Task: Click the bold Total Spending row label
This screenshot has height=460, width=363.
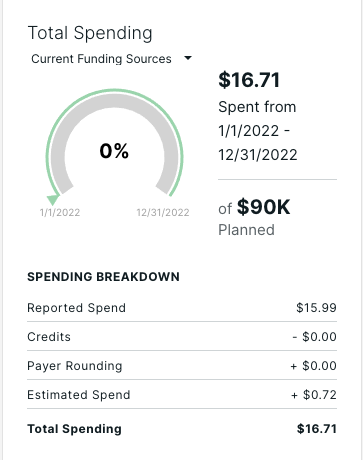Action: click(x=74, y=429)
